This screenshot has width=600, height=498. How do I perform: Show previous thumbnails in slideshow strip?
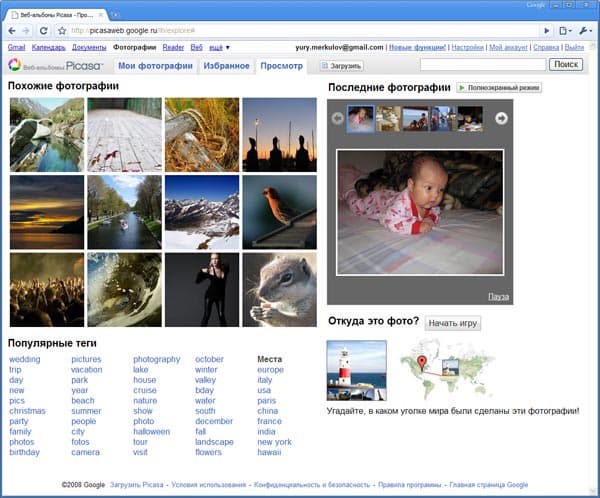coord(337,118)
